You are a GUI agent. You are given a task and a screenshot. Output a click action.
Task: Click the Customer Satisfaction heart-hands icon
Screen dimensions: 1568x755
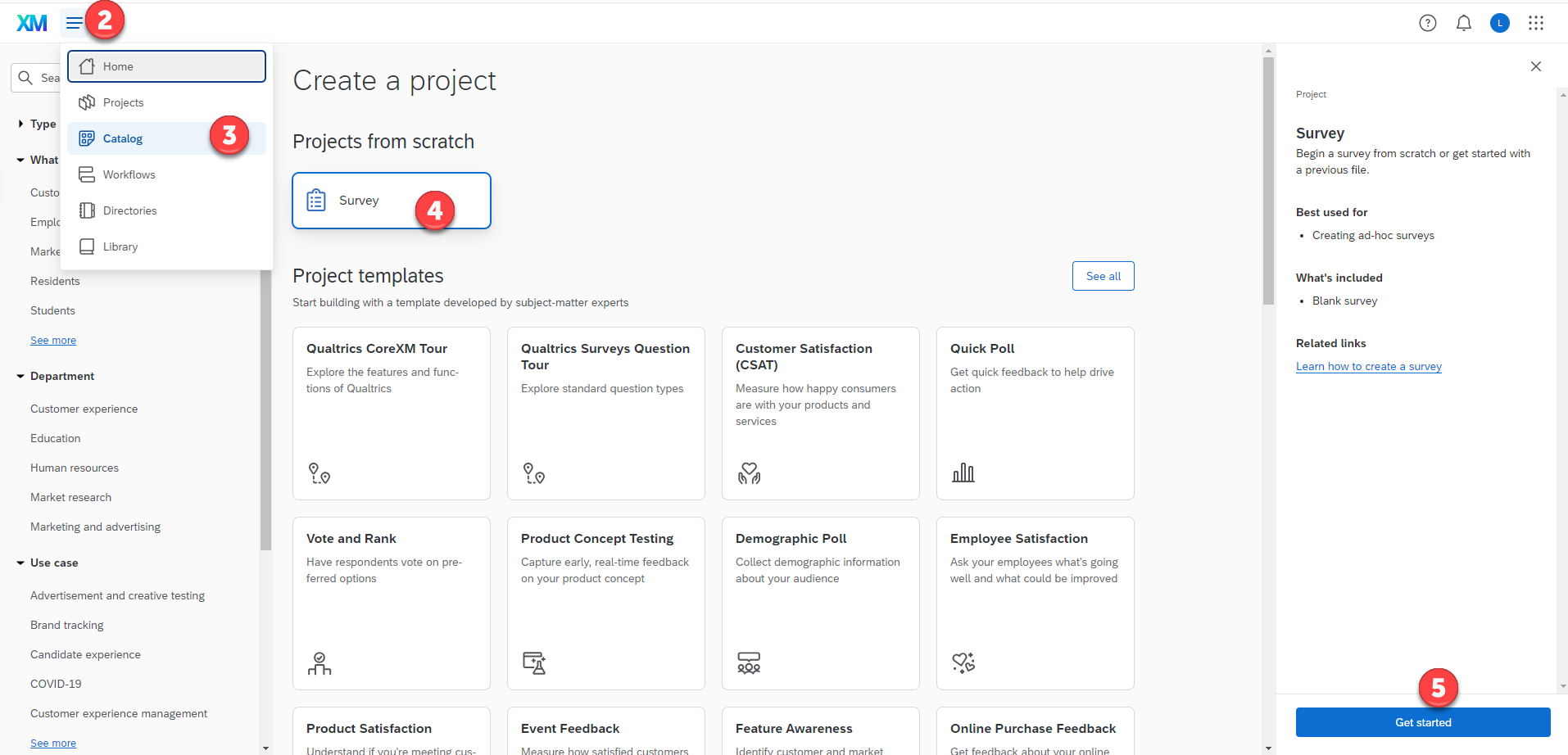click(749, 473)
